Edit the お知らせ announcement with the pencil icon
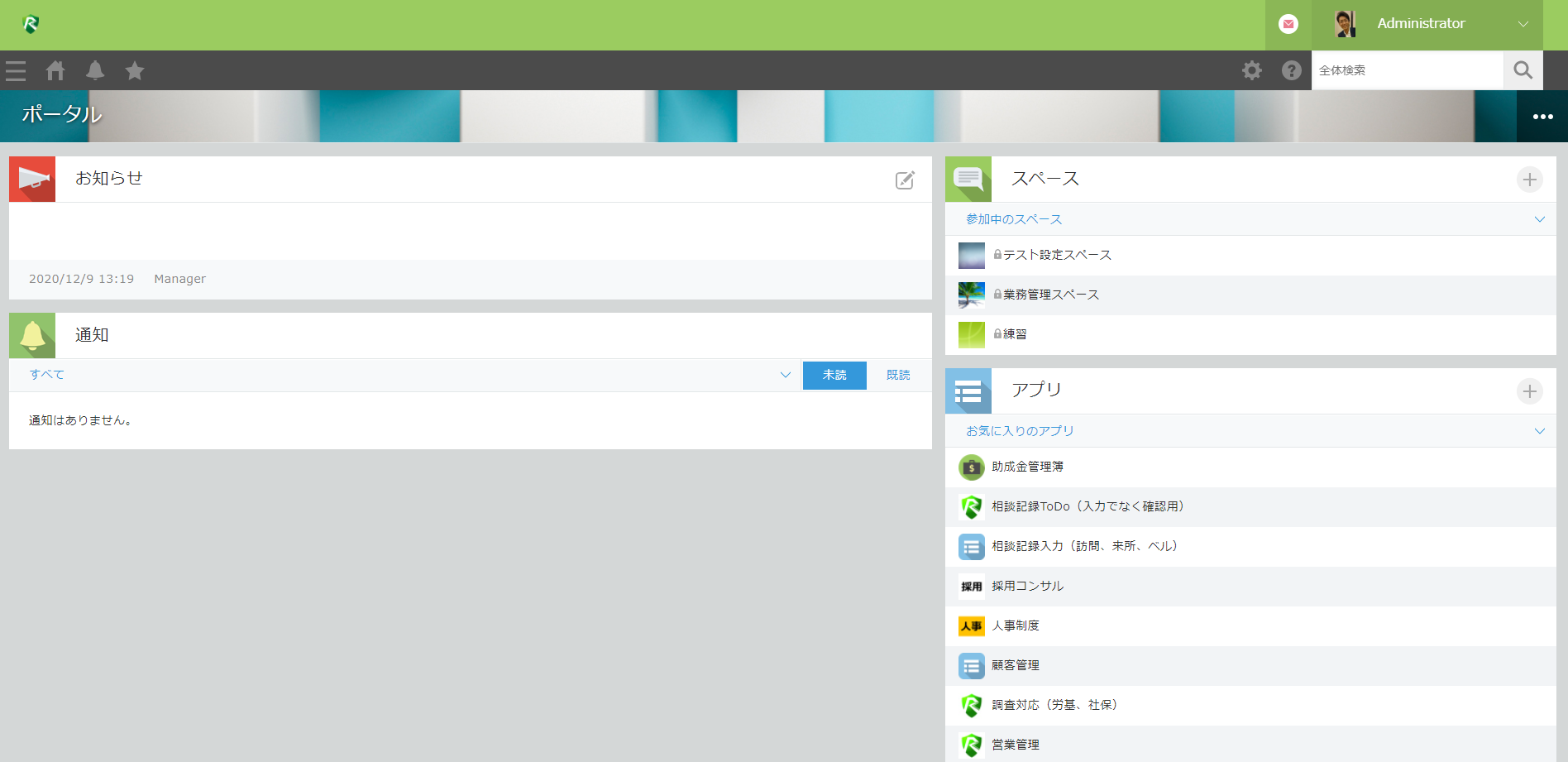The image size is (1568, 762). click(x=905, y=180)
